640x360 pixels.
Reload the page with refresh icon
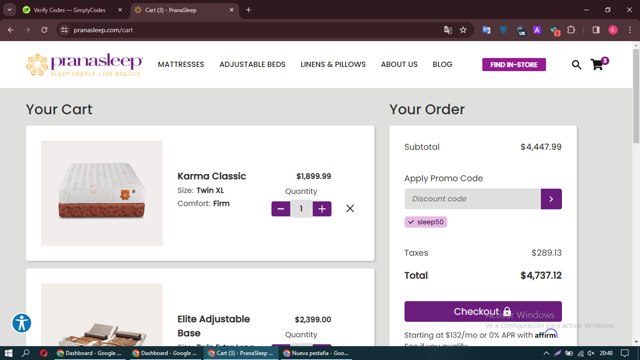(44, 30)
